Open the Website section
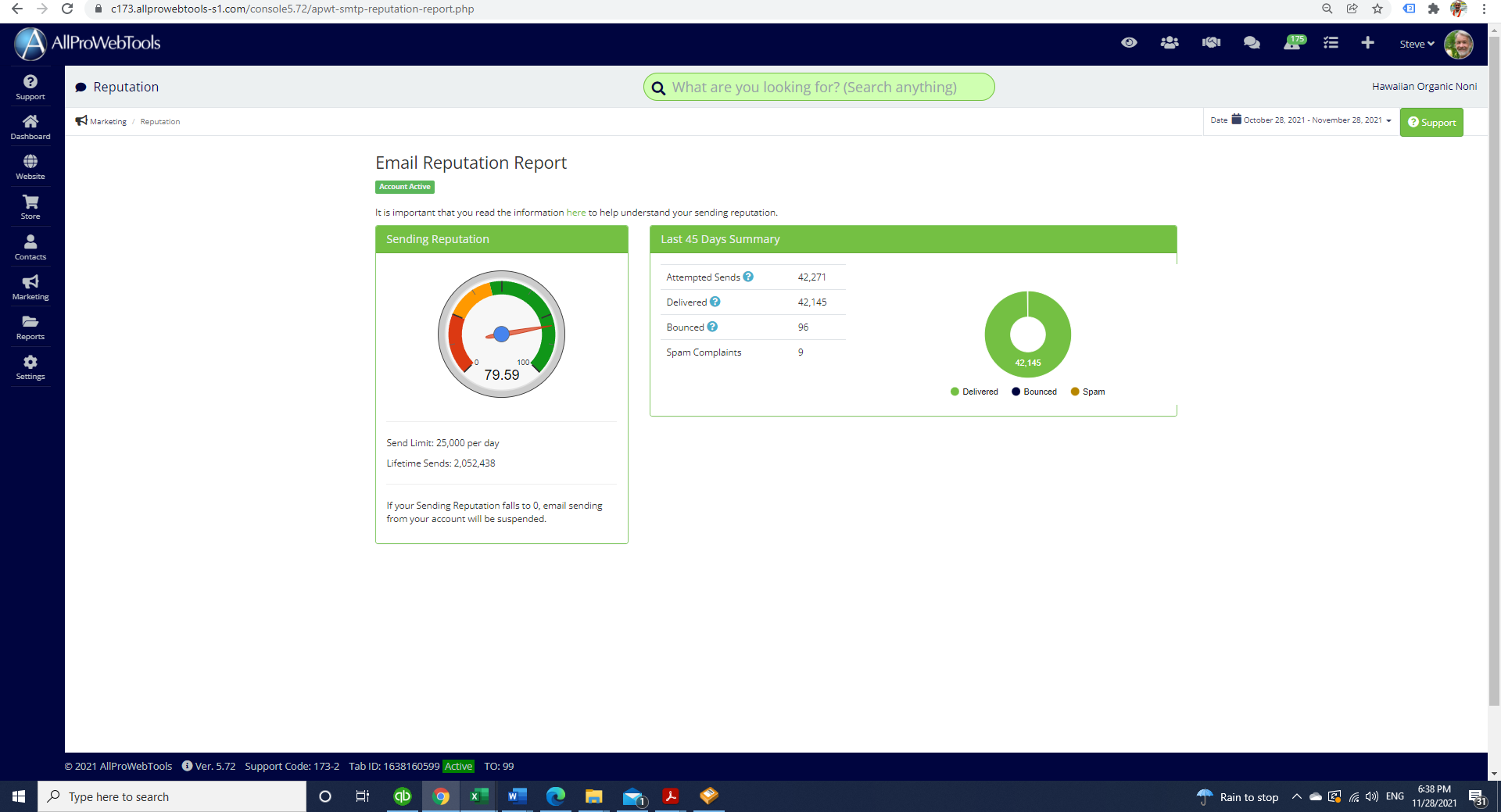This screenshot has height=812, width=1501. pyautogui.click(x=30, y=166)
